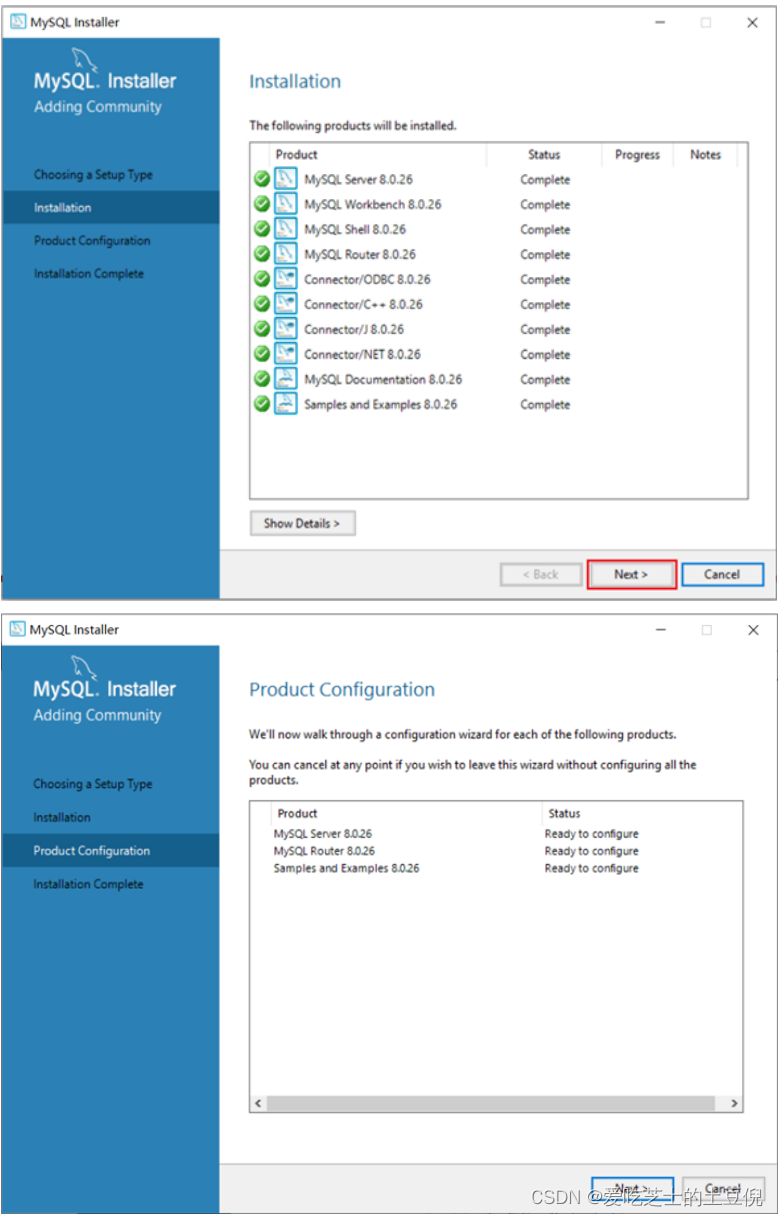Viewport: 778px width, 1216px height.
Task: Select Product Configuration step in Product Configuration window sidebar
Action: coord(110,851)
